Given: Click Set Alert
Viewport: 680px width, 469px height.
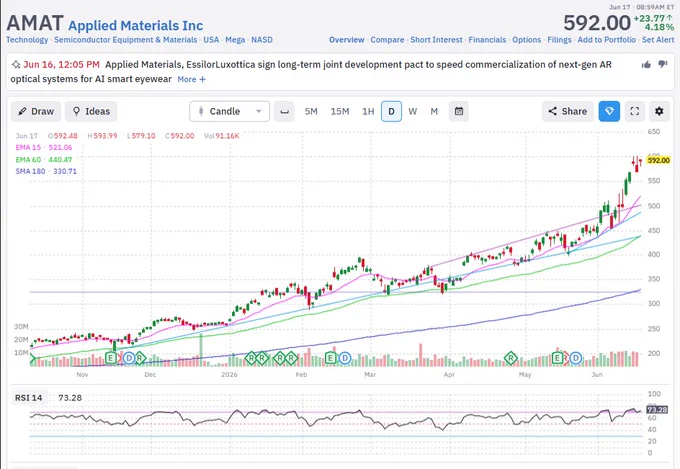Looking at the screenshot, I should 658,40.
